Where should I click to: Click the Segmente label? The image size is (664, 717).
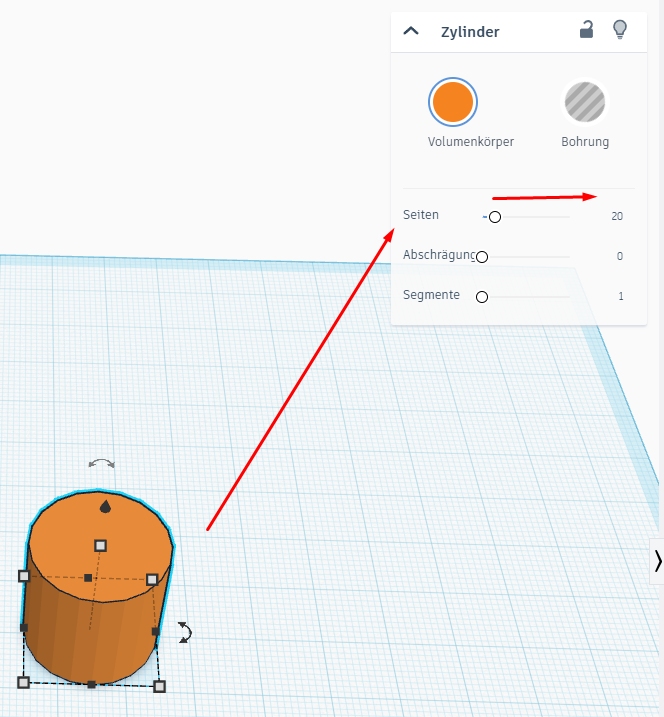tap(431, 295)
